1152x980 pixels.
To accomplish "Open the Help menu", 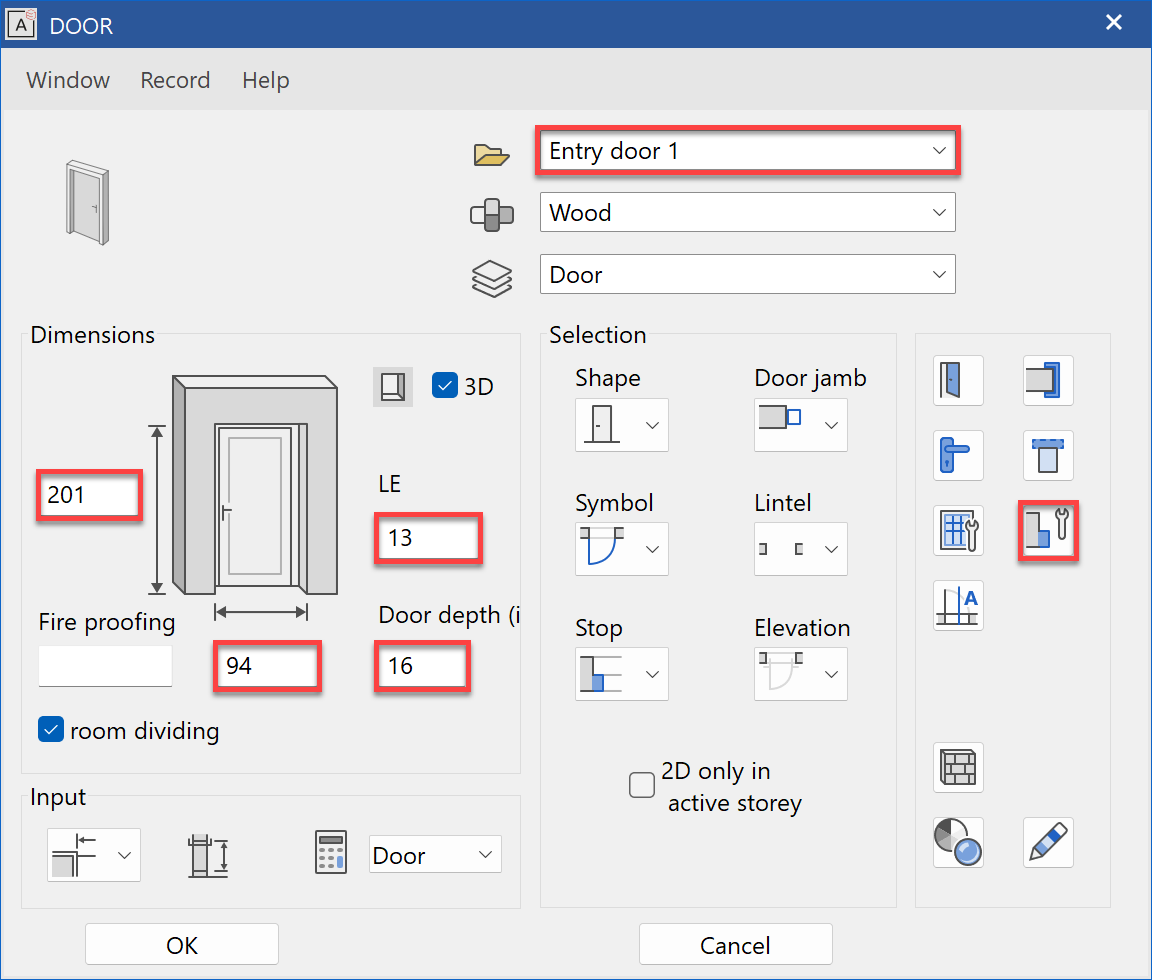I will tap(265, 80).
